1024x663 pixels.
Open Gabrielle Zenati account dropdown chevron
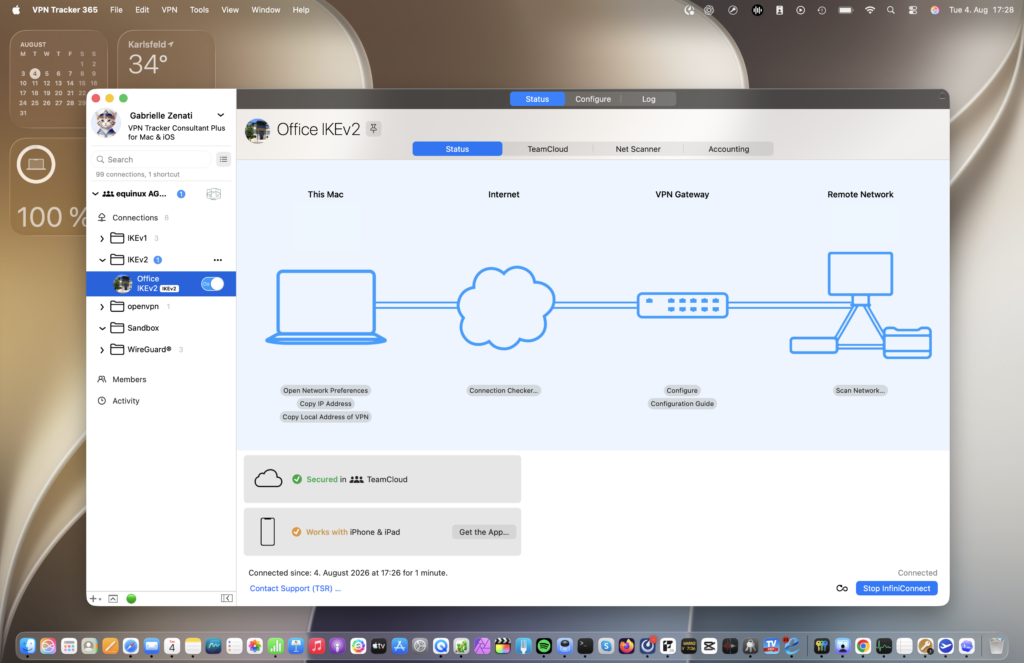click(x=221, y=115)
